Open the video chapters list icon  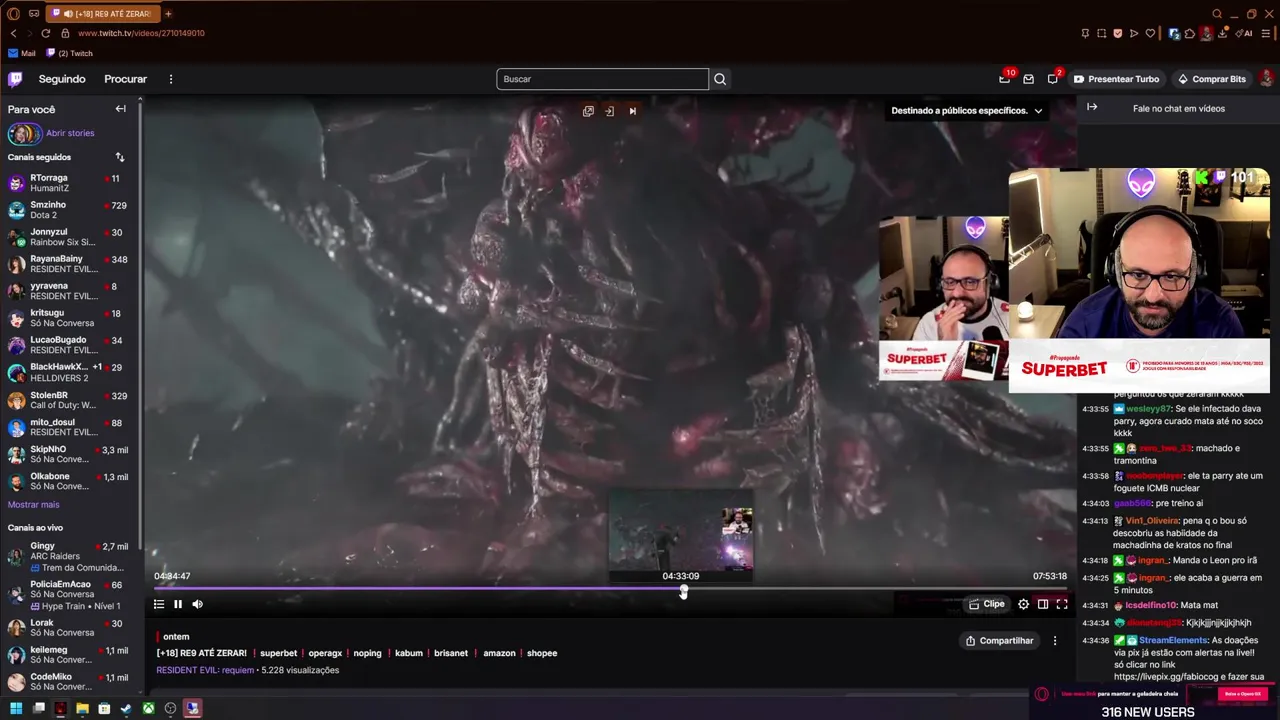159,604
